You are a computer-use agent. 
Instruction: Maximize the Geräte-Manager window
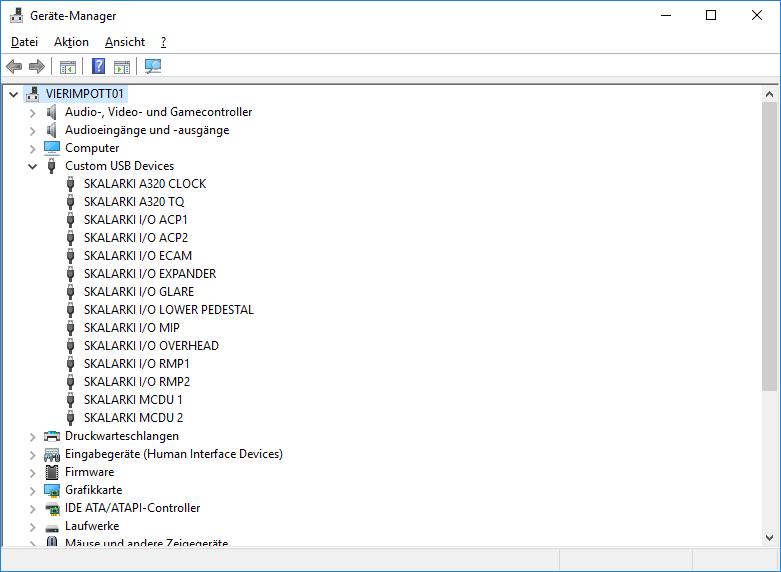[711, 15]
